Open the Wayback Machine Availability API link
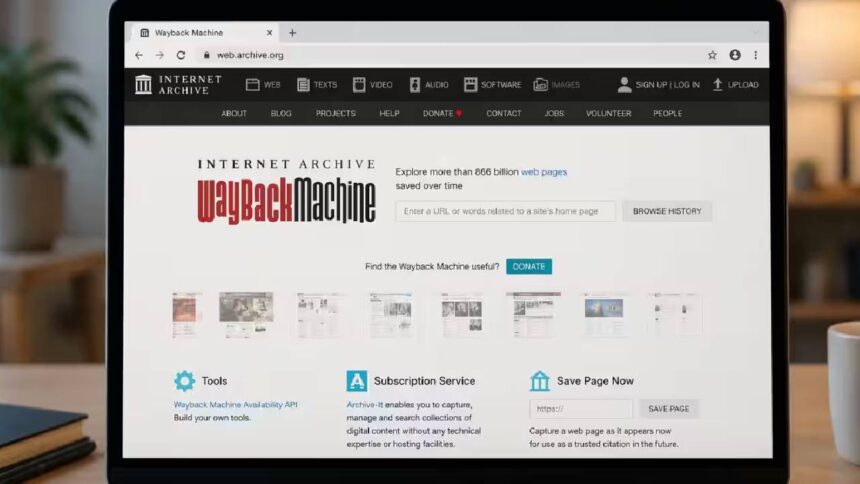 235,404
